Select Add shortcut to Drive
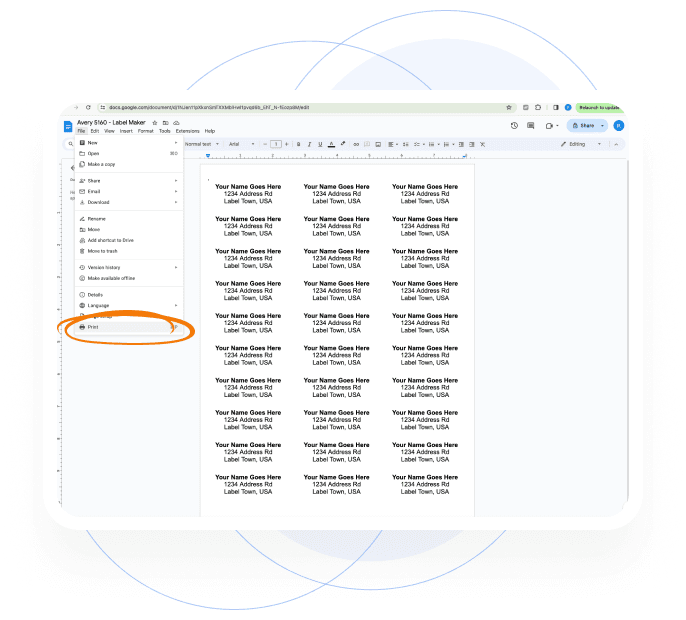The image size is (686, 620). [129, 240]
